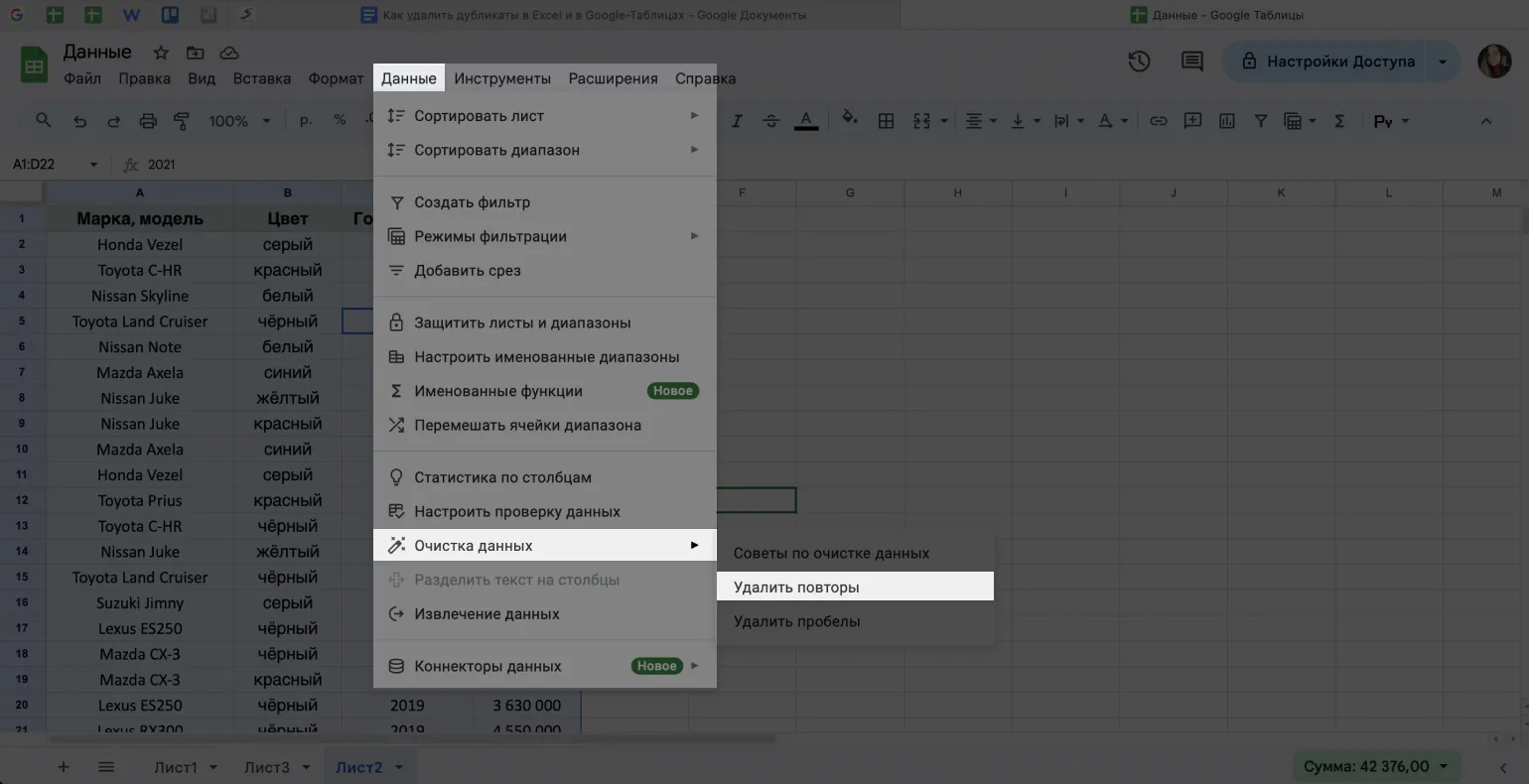1529x784 pixels.
Task: Open the comments panel icon
Action: click(1191, 62)
